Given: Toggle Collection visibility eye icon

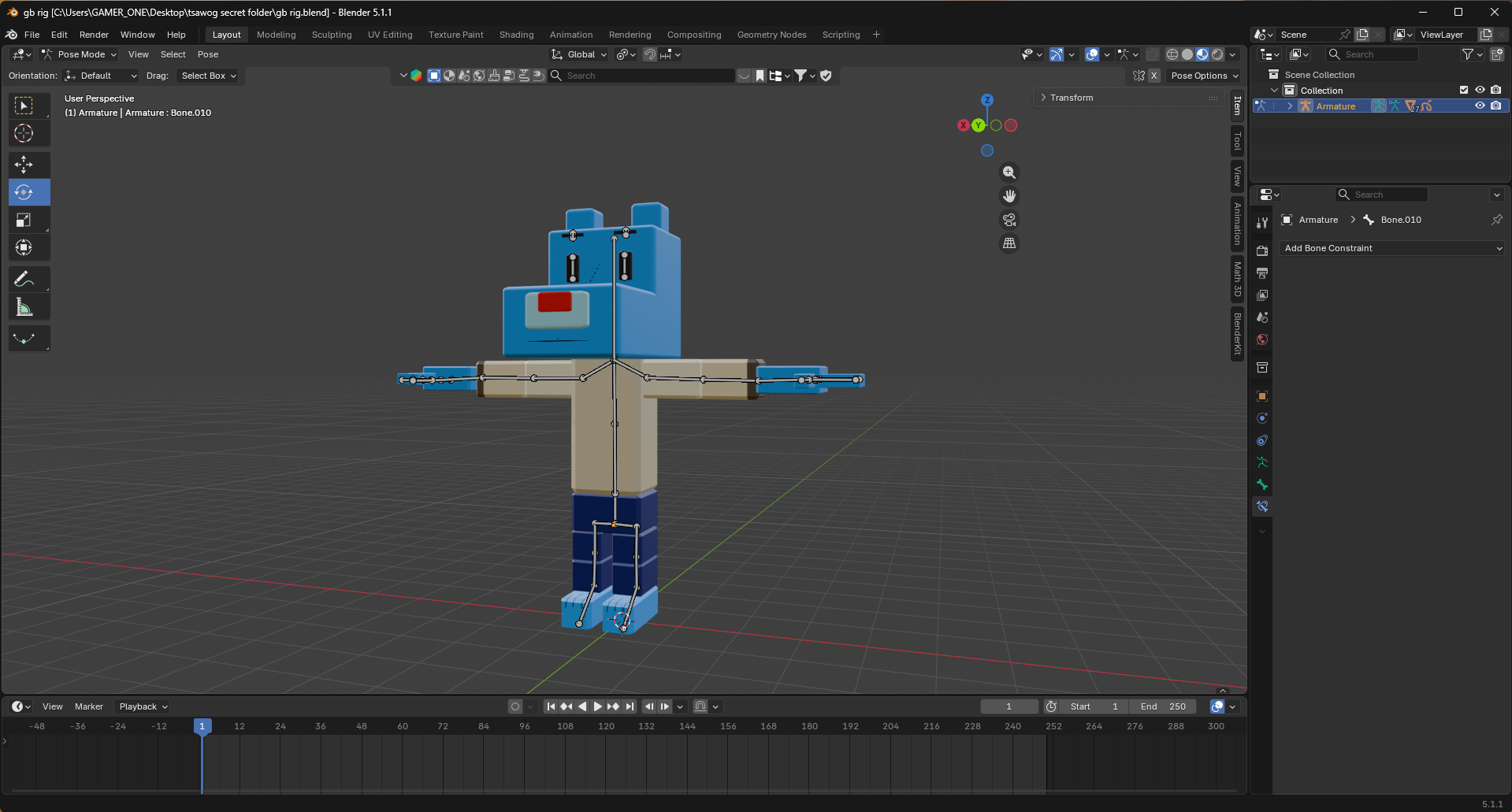Looking at the screenshot, I should coord(1480,90).
